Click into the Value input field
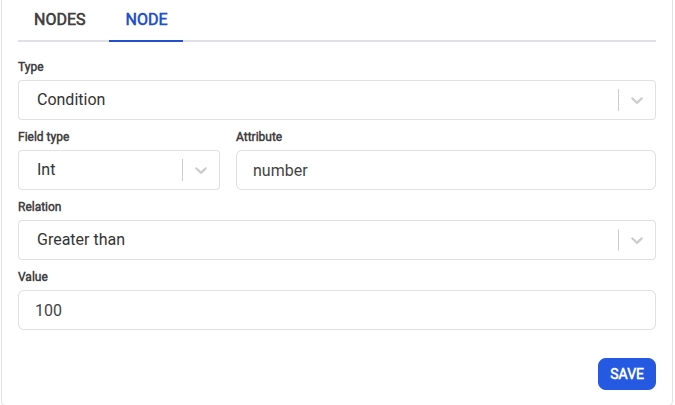Image resolution: width=675 pixels, height=405 pixels. pos(336,310)
